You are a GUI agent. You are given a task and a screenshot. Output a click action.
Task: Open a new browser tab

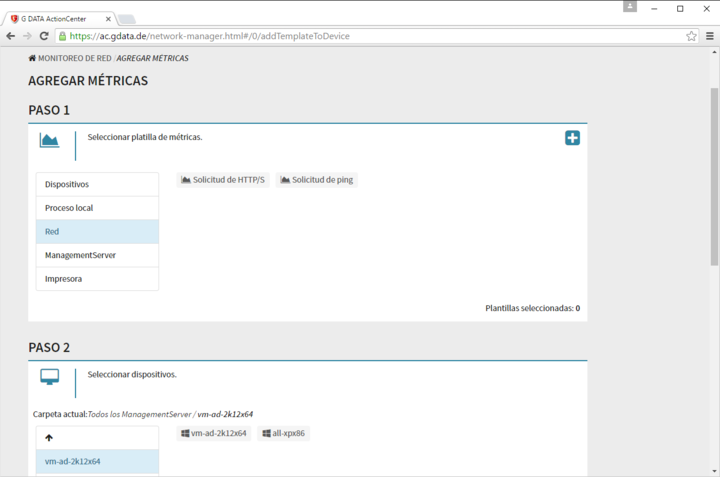(x=126, y=19)
